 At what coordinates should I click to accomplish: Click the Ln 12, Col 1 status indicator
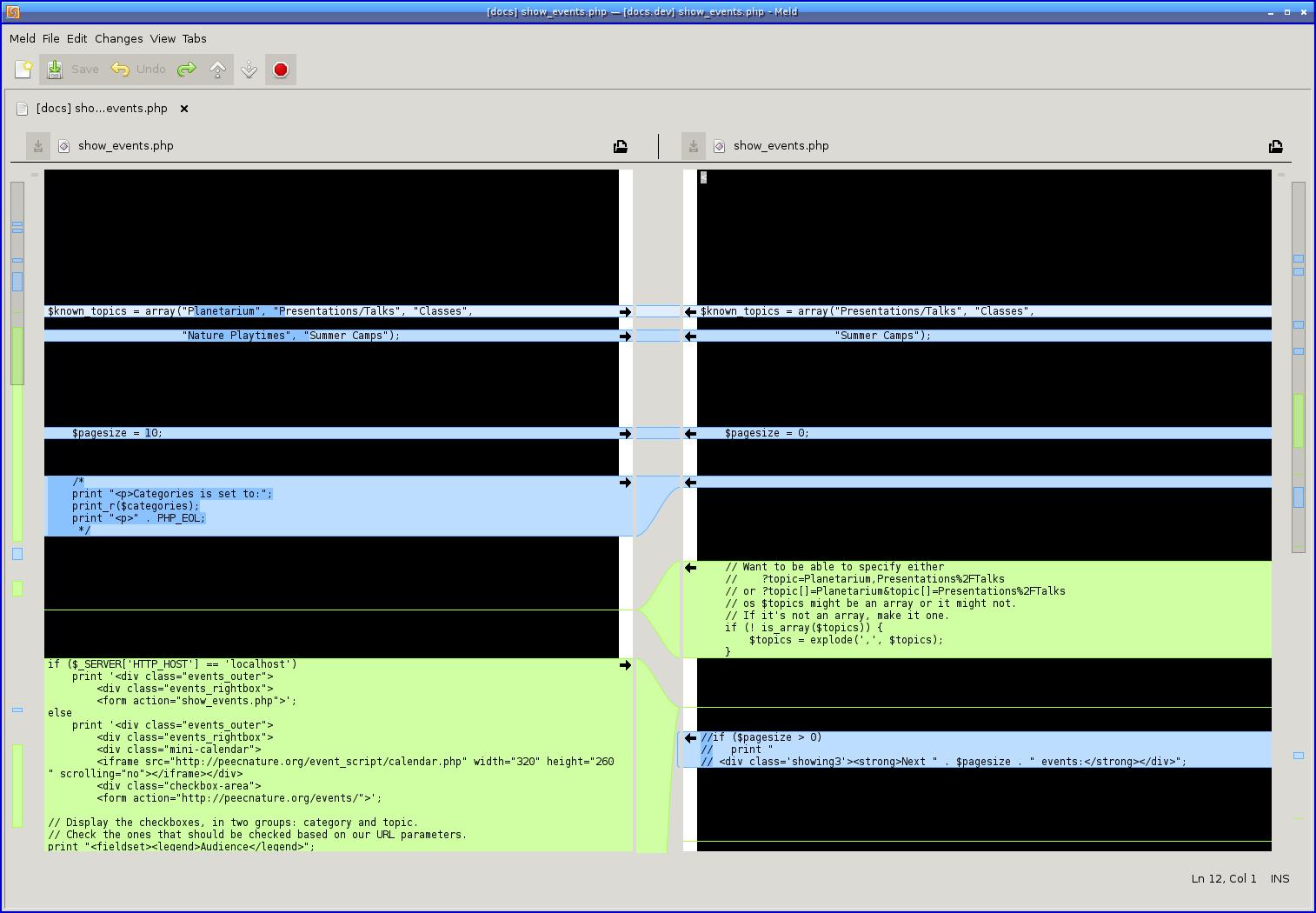[1224, 878]
